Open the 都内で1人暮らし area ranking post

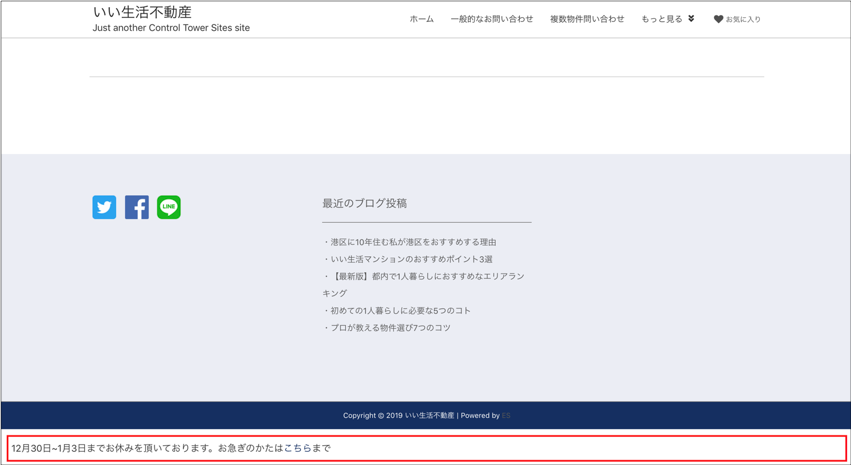(427, 276)
